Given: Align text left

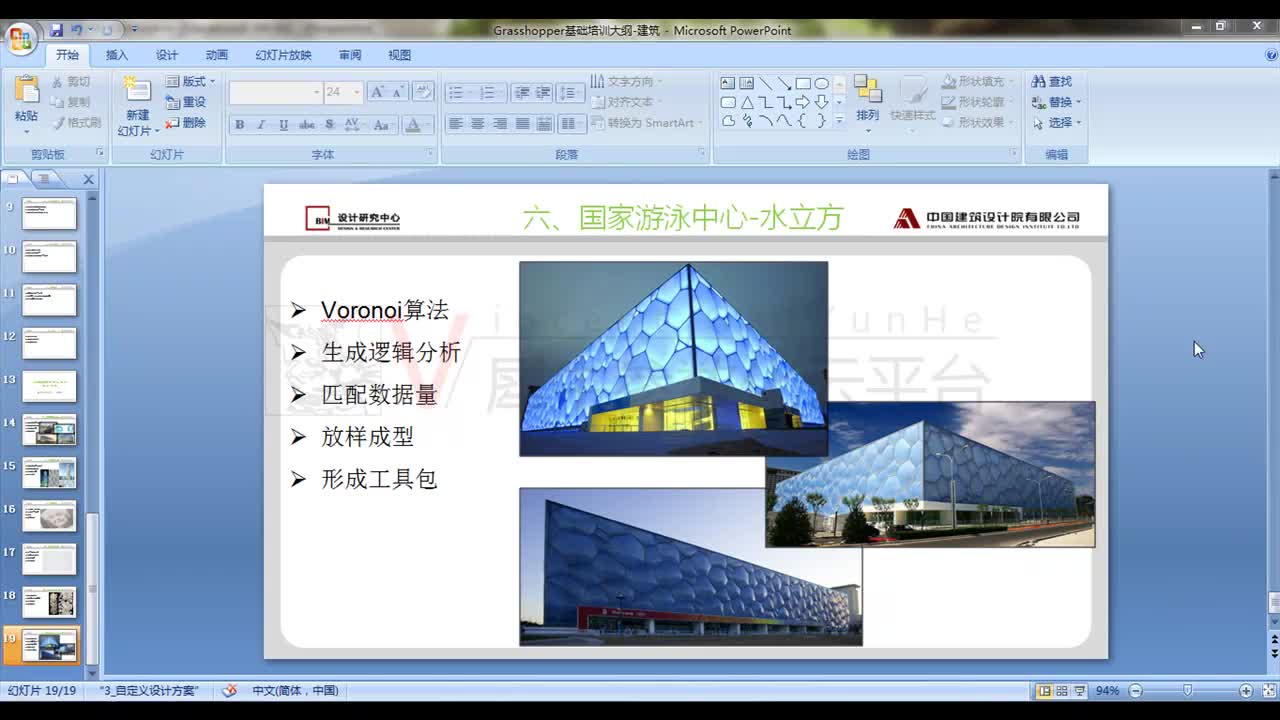Looking at the screenshot, I should tap(456, 124).
